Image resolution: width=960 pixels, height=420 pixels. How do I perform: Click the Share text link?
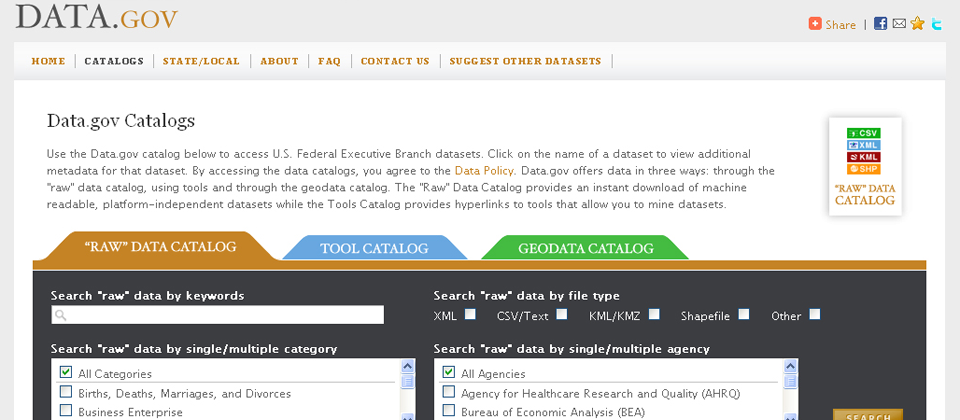point(840,24)
